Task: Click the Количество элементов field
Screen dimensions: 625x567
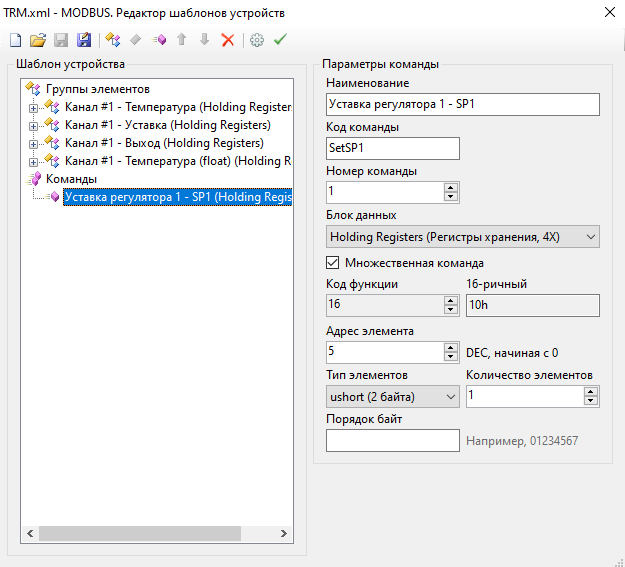Action: pos(525,396)
